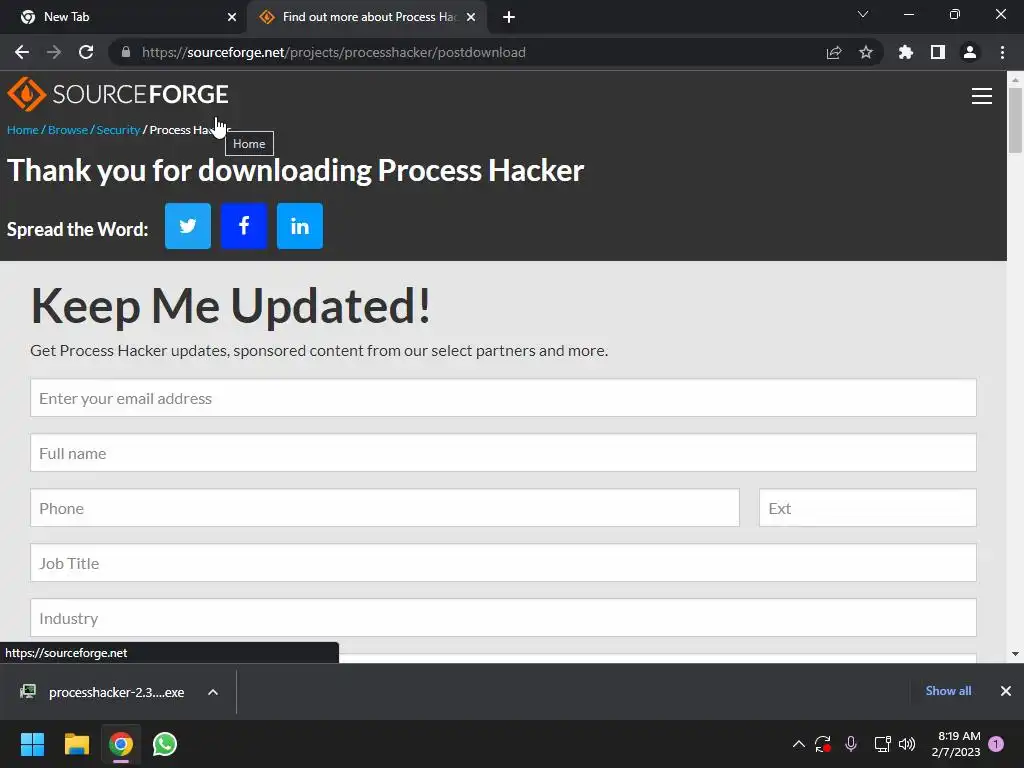The width and height of the screenshot is (1024, 768).
Task: Open the Windows Start menu
Action: [x=32, y=744]
